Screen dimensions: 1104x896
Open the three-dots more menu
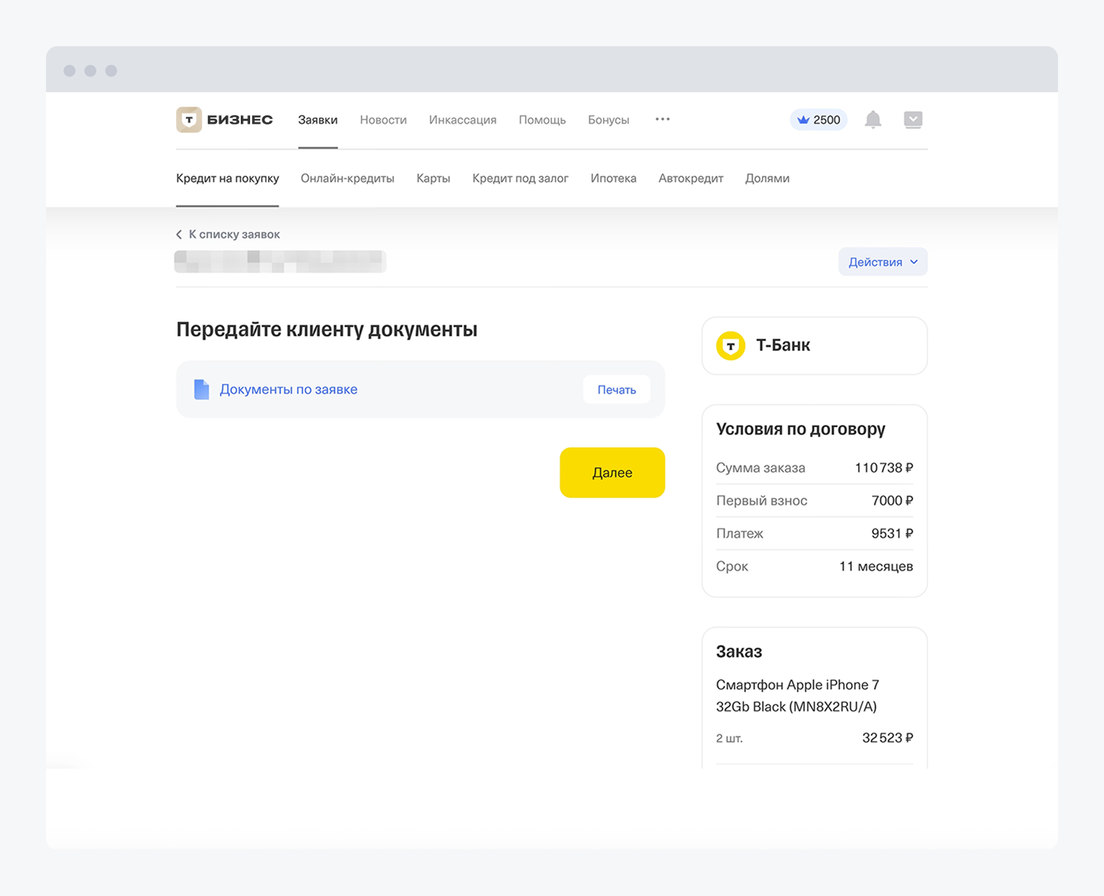click(662, 119)
